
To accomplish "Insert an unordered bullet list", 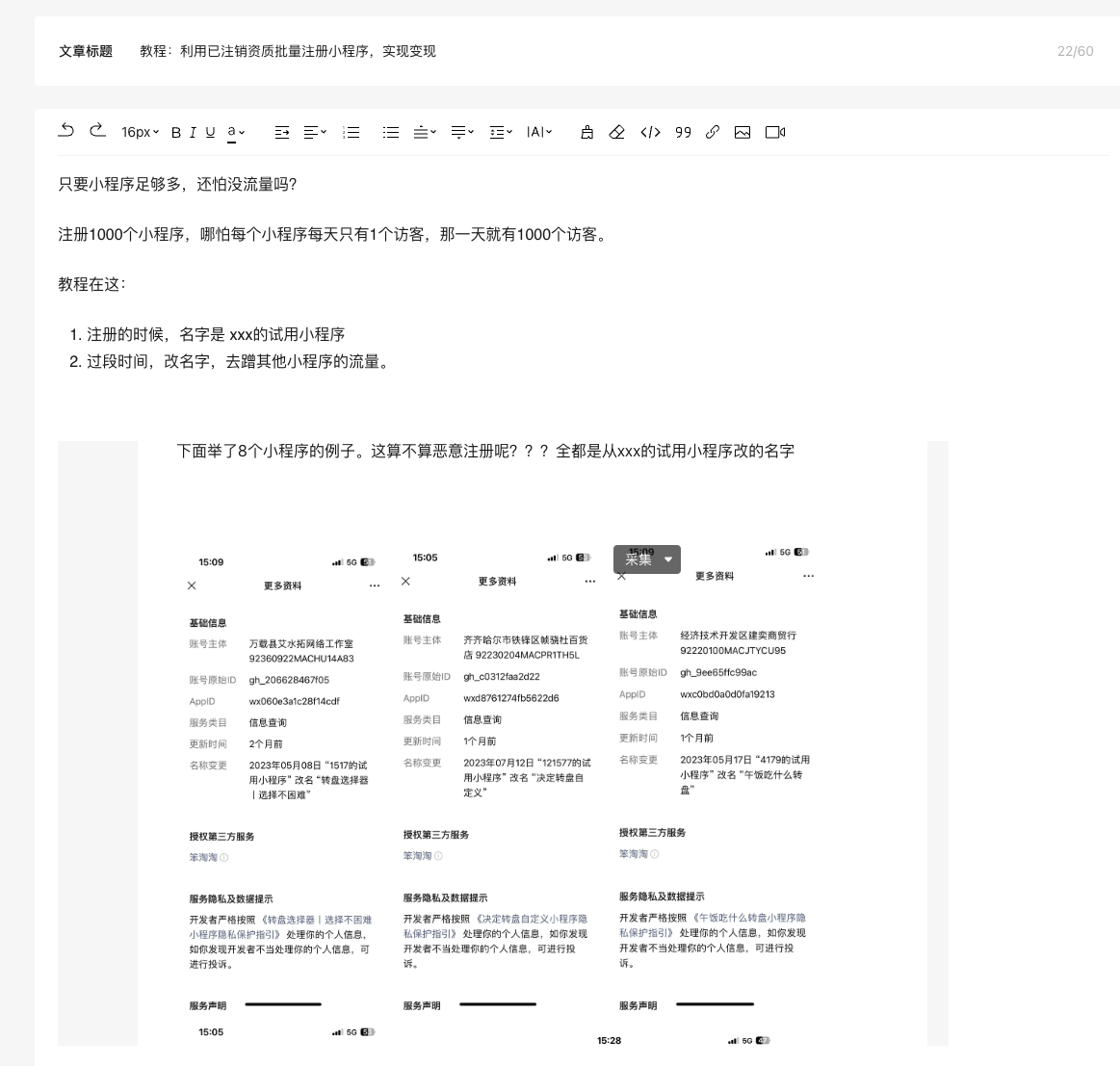I will click(x=391, y=132).
